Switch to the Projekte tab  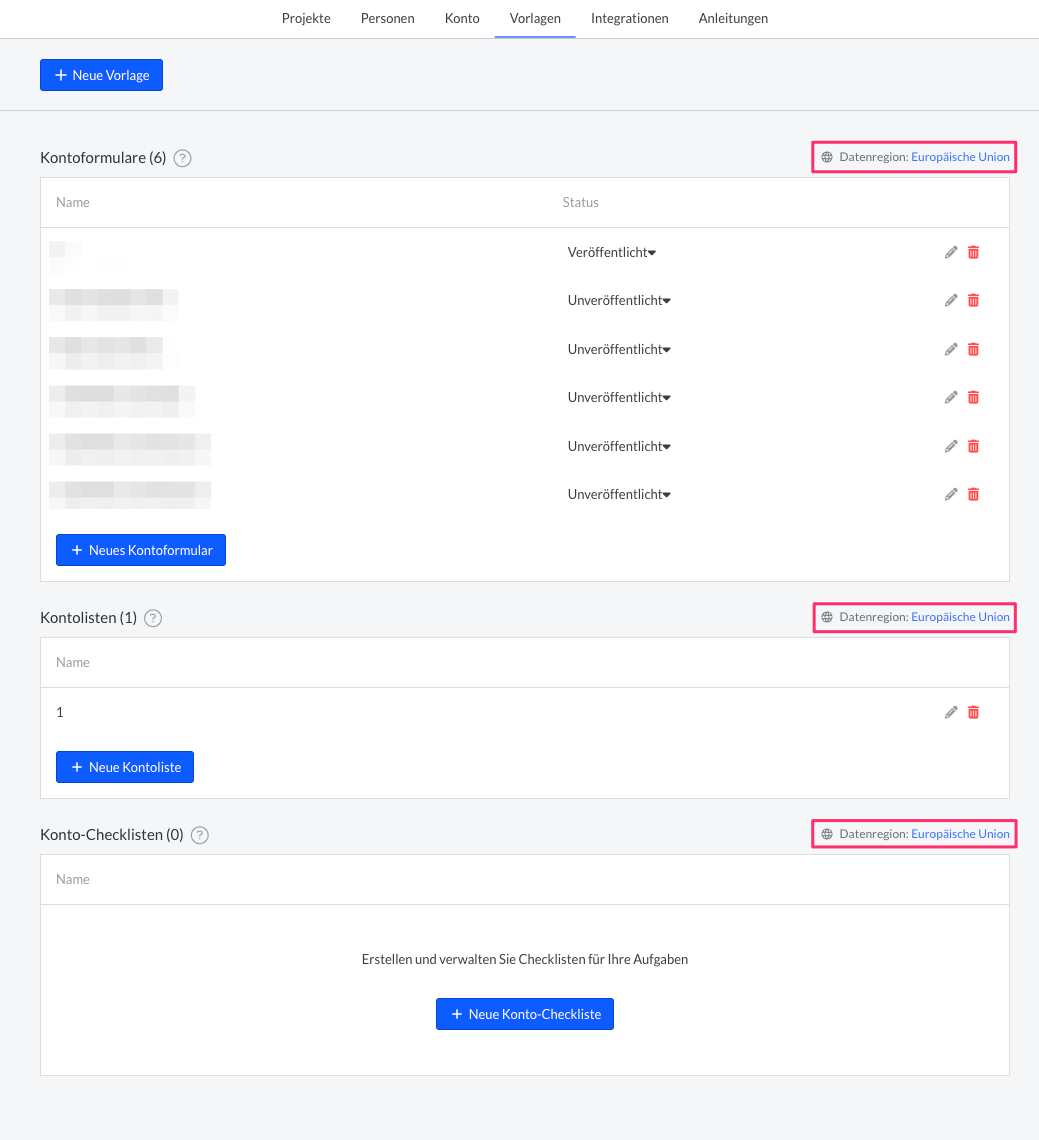[306, 18]
